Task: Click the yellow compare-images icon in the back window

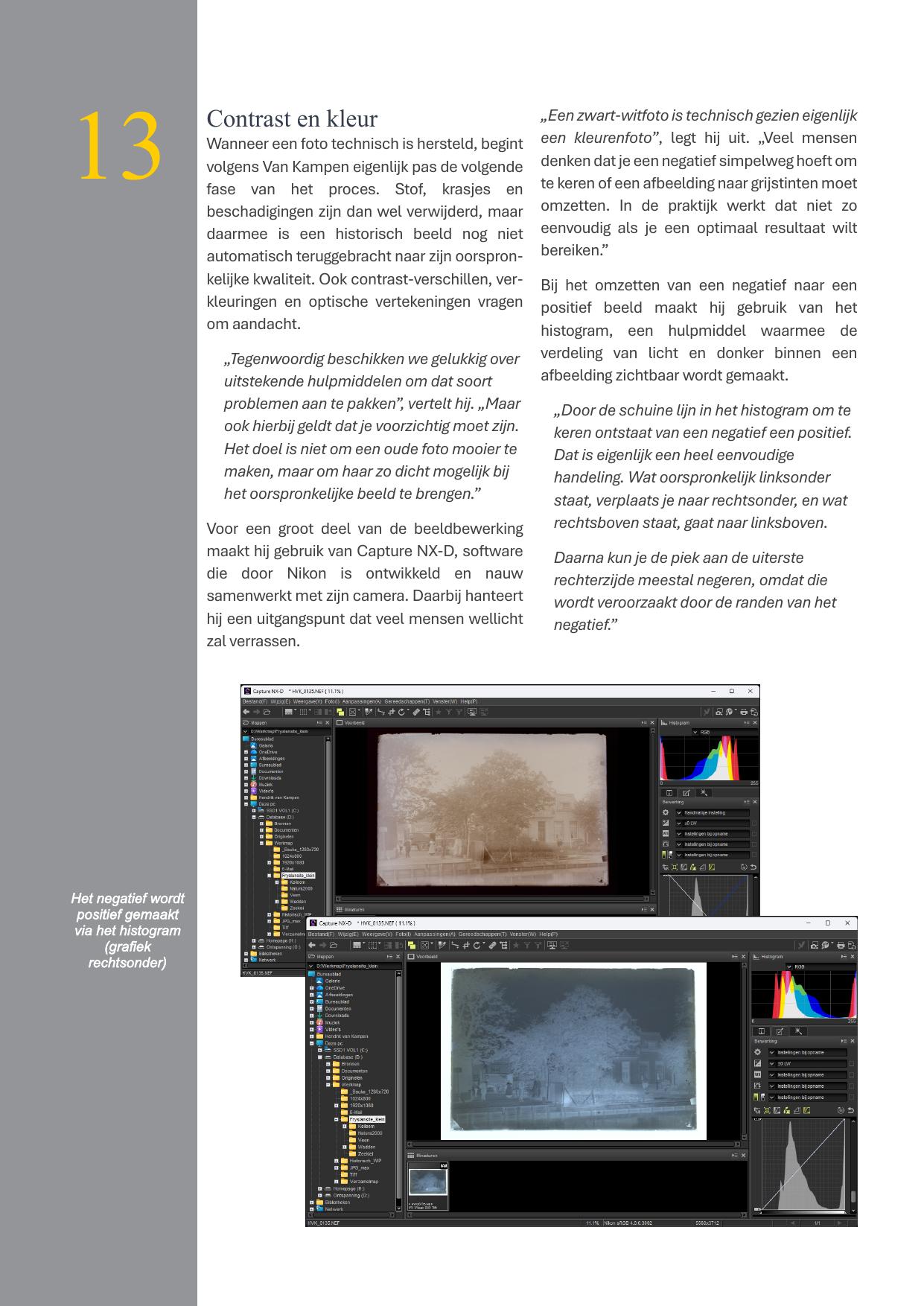Action: [340, 712]
